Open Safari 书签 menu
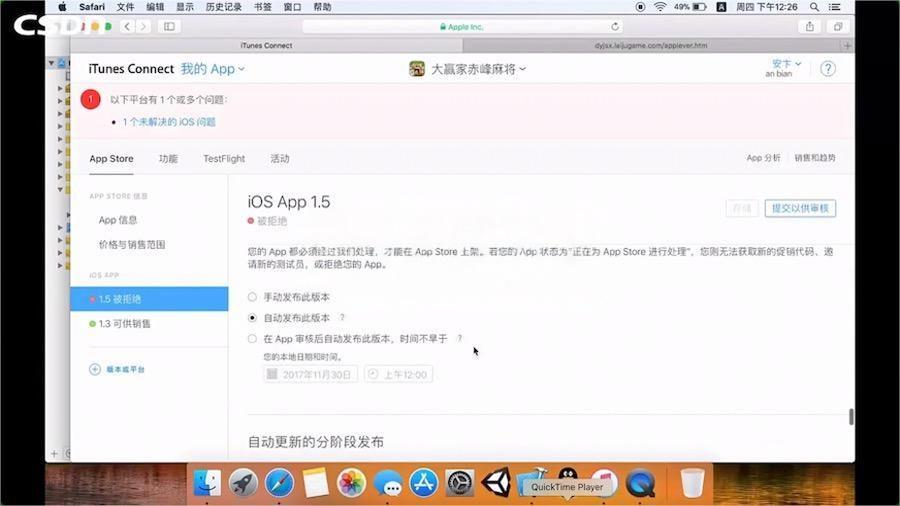This screenshot has height=506, width=900. click(x=263, y=7)
